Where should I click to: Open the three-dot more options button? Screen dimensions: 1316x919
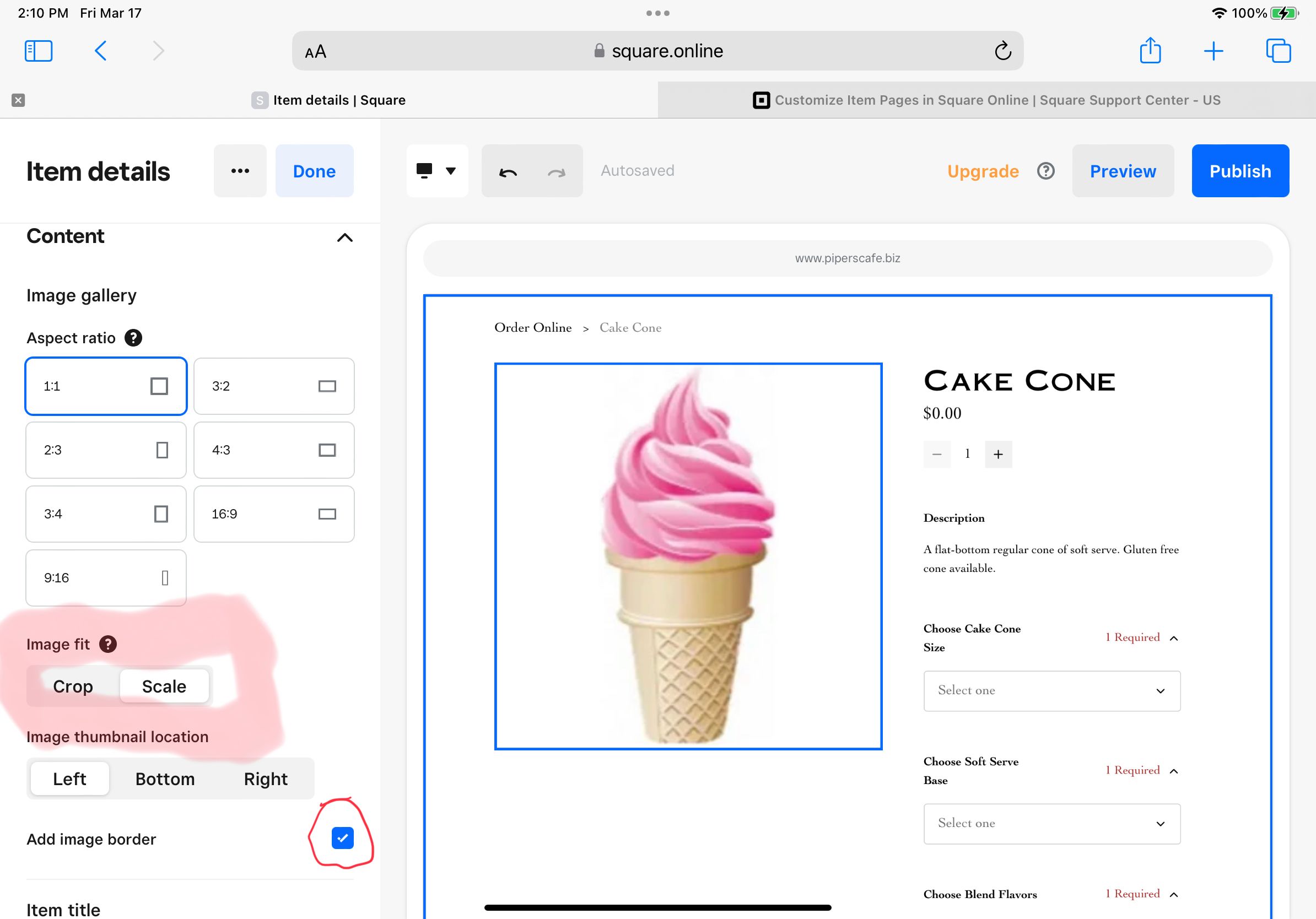coord(240,171)
